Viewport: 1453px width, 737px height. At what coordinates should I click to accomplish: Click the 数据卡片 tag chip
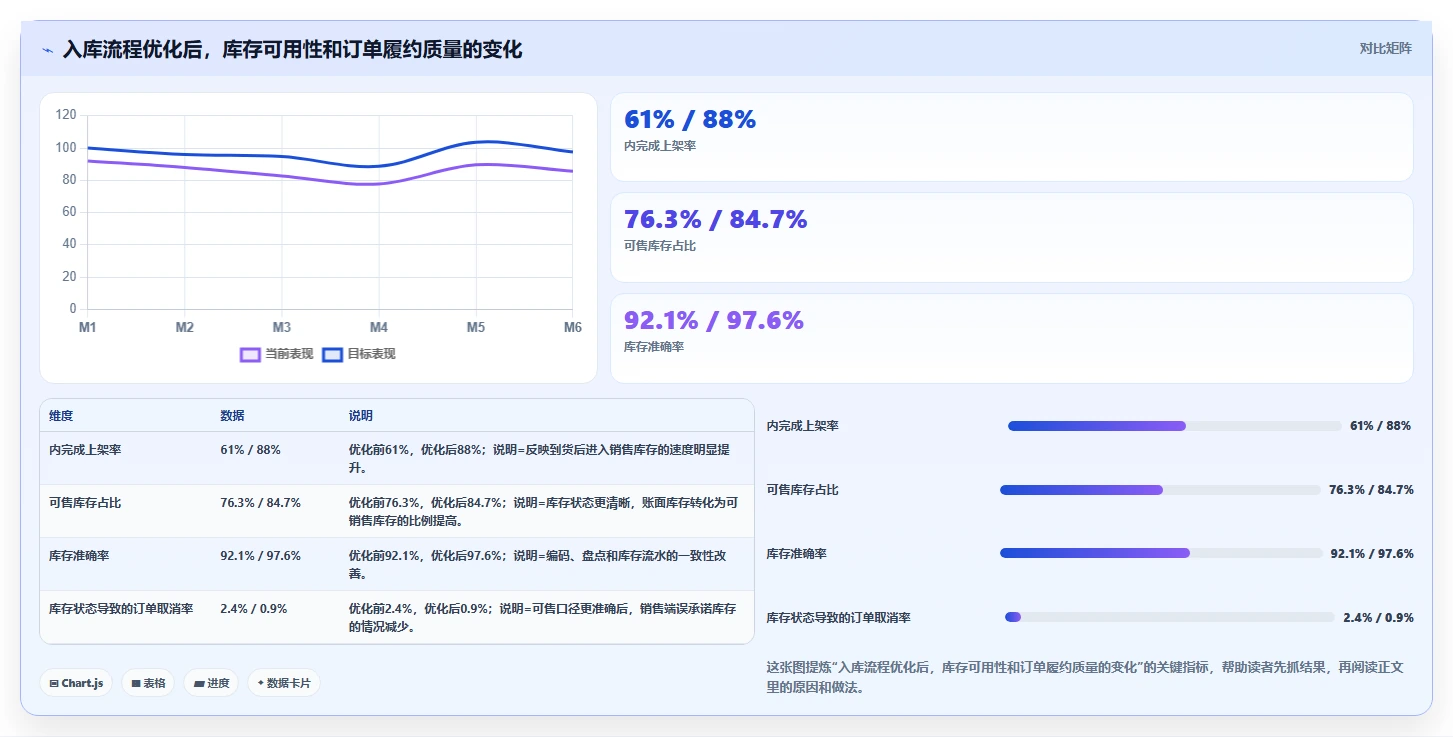pyautogui.click(x=284, y=683)
